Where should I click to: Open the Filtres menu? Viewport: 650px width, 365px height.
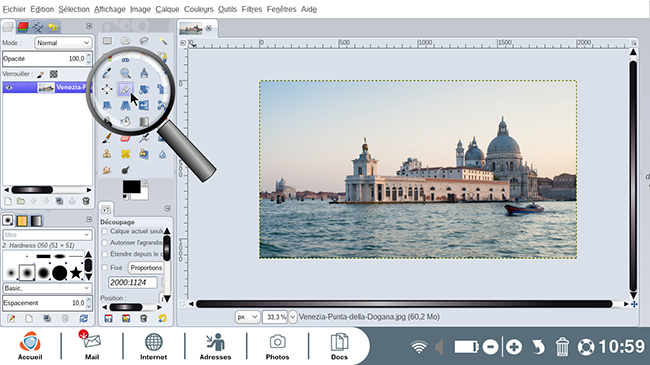tap(252, 9)
